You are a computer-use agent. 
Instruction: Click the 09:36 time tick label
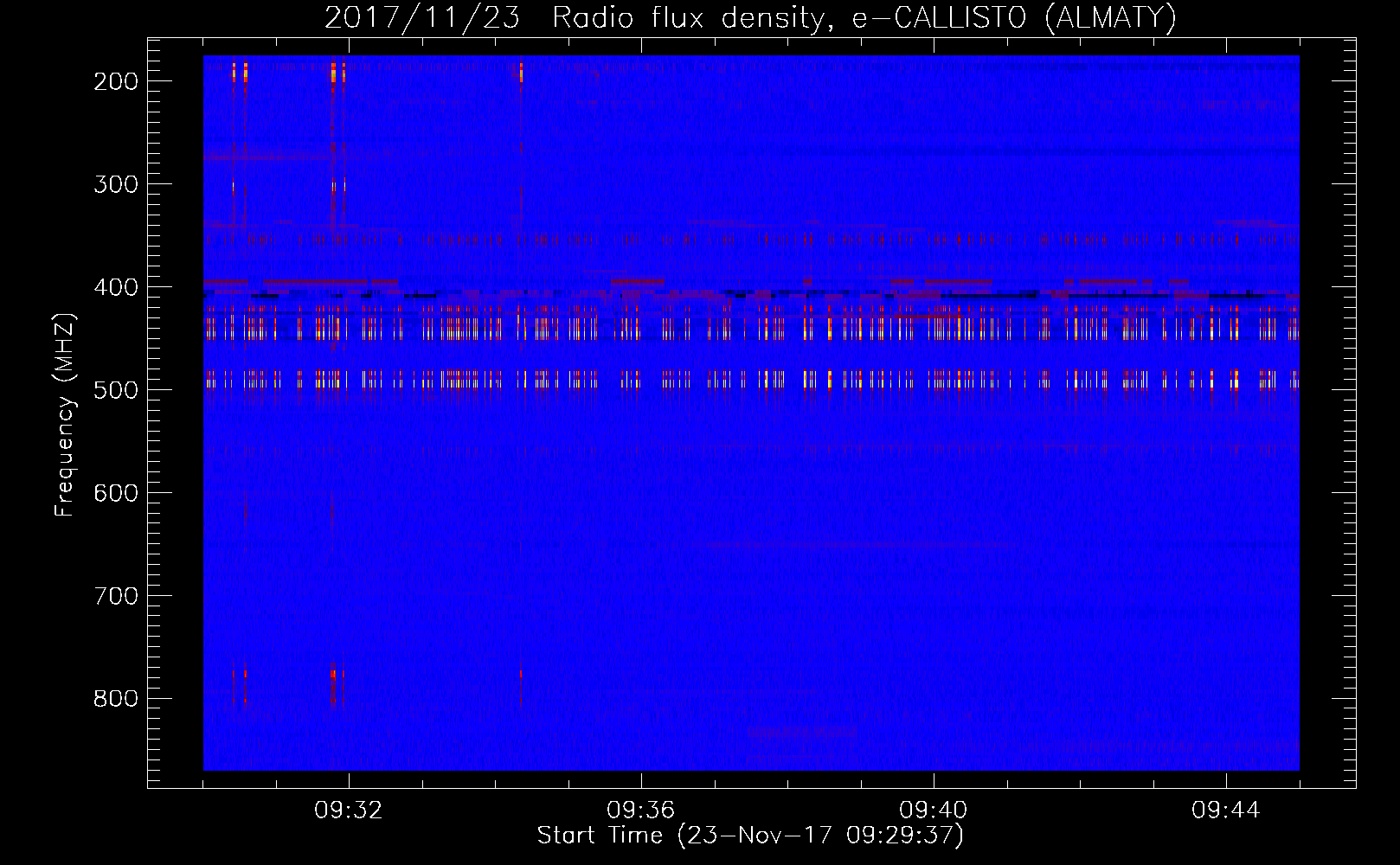(x=641, y=811)
